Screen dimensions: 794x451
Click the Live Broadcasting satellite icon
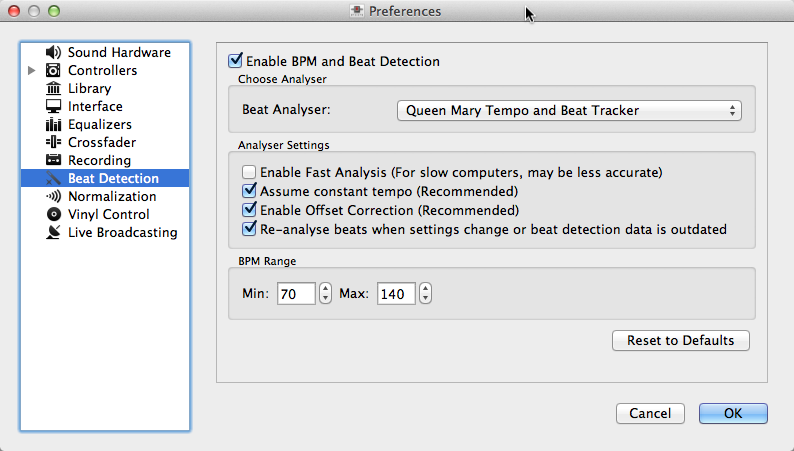[53, 233]
